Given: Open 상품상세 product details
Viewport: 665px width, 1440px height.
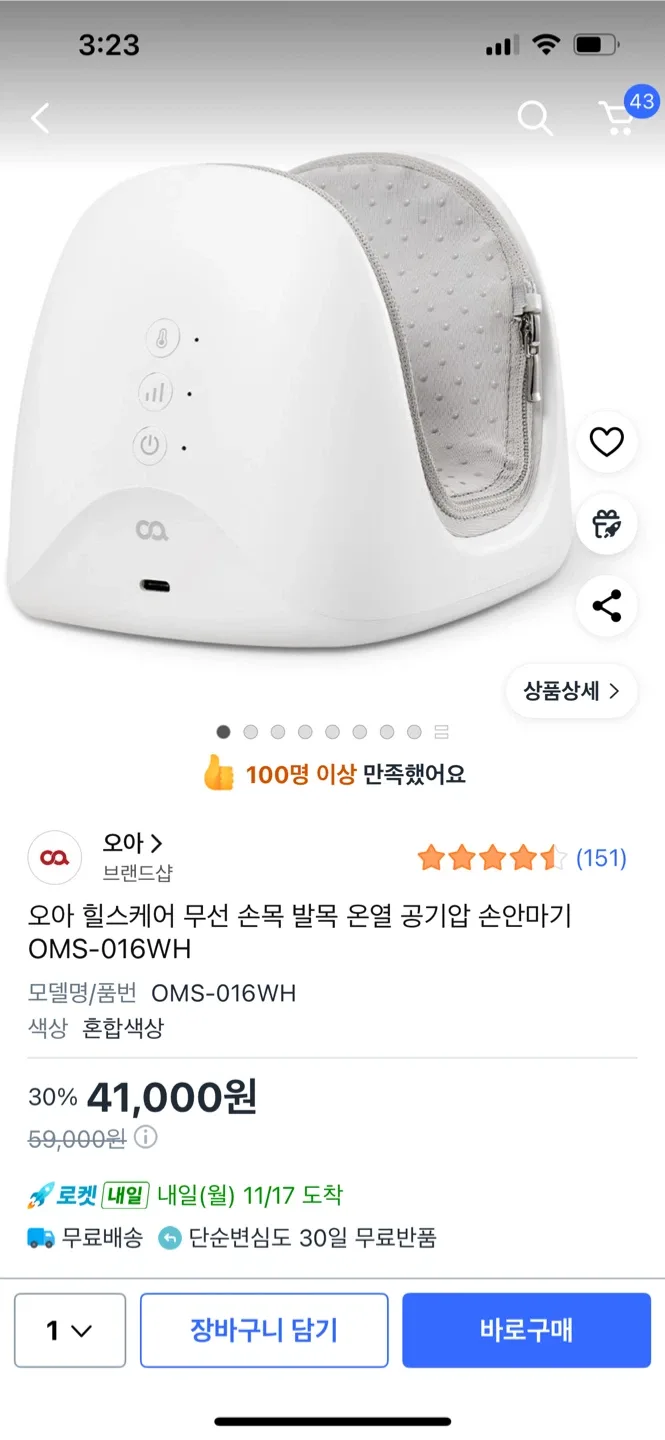Looking at the screenshot, I should click(571, 691).
